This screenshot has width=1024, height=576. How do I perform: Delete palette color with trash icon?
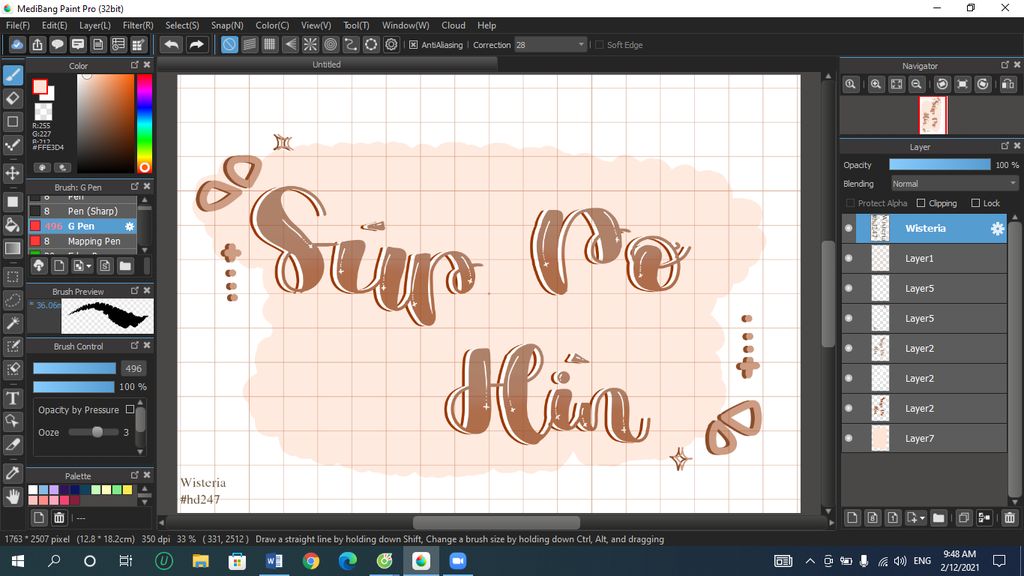59,518
